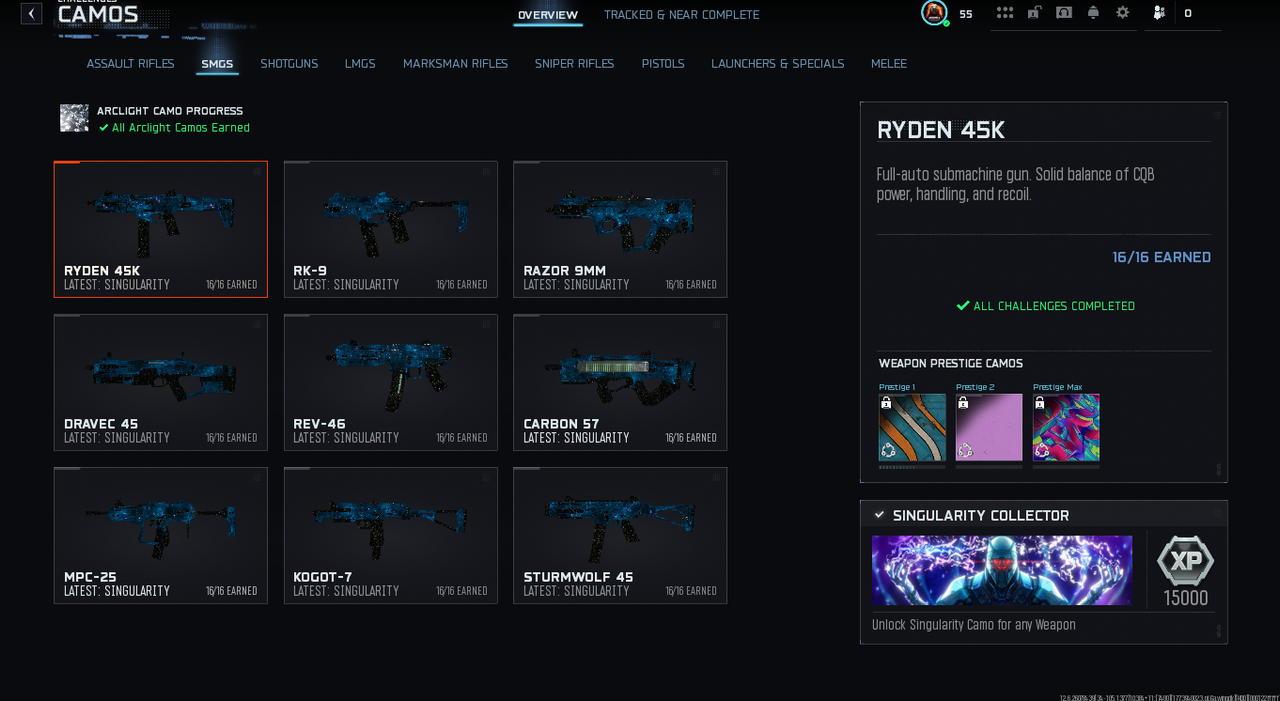The width and height of the screenshot is (1280, 701).
Task: Select the REV-46 weapon card
Action: click(x=391, y=382)
